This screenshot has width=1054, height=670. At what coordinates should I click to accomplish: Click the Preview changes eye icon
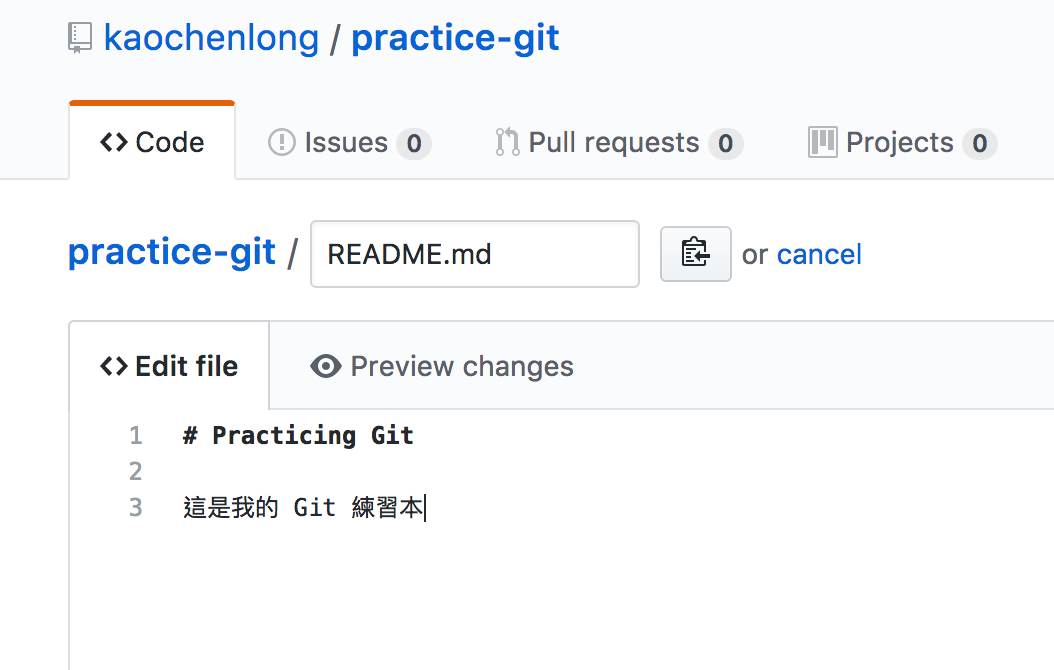pos(326,366)
